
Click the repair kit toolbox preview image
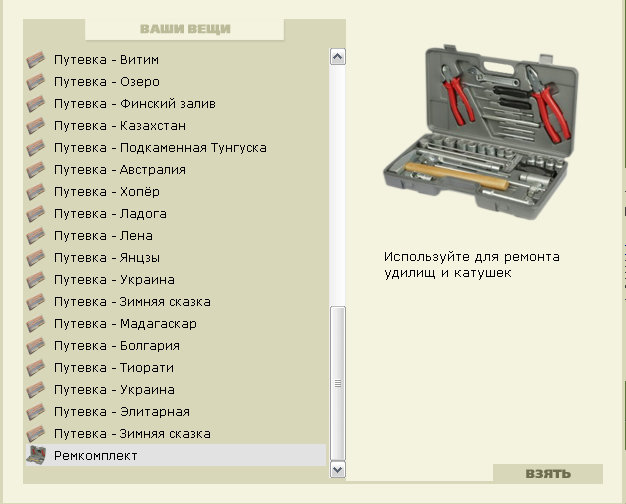tap(481, 132)
